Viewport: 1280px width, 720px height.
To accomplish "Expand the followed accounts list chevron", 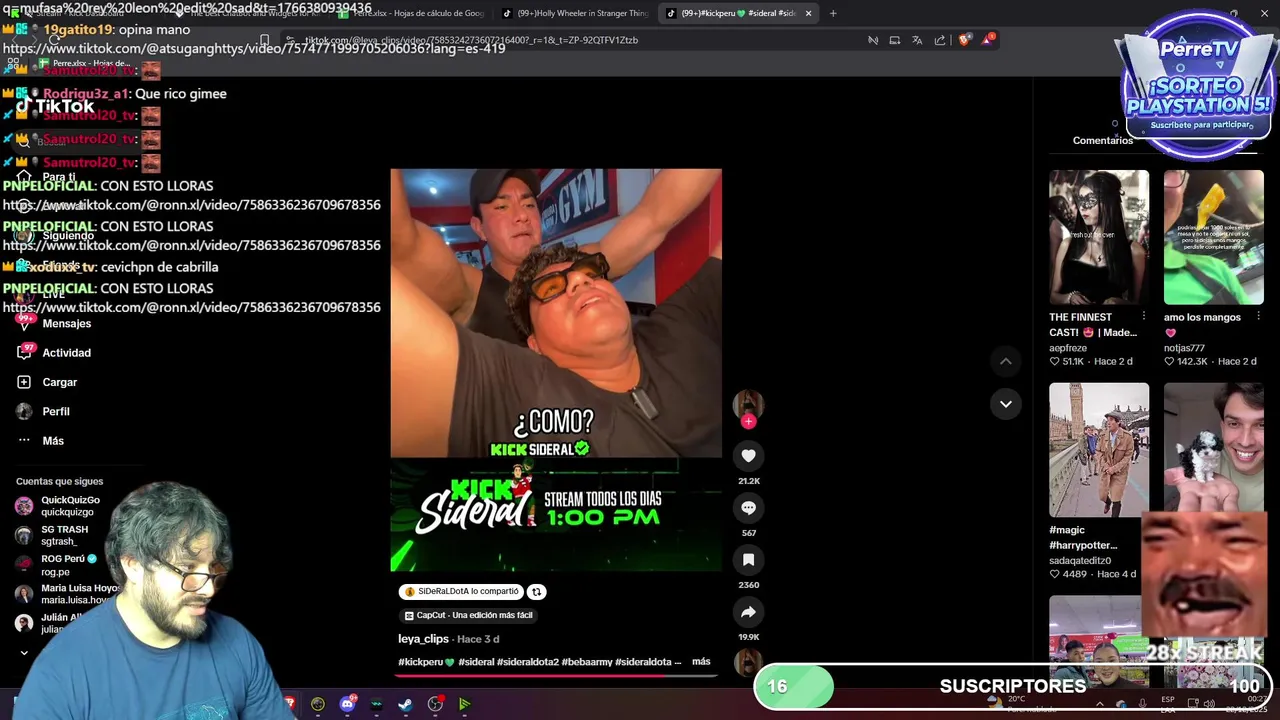I will [24, 653].
